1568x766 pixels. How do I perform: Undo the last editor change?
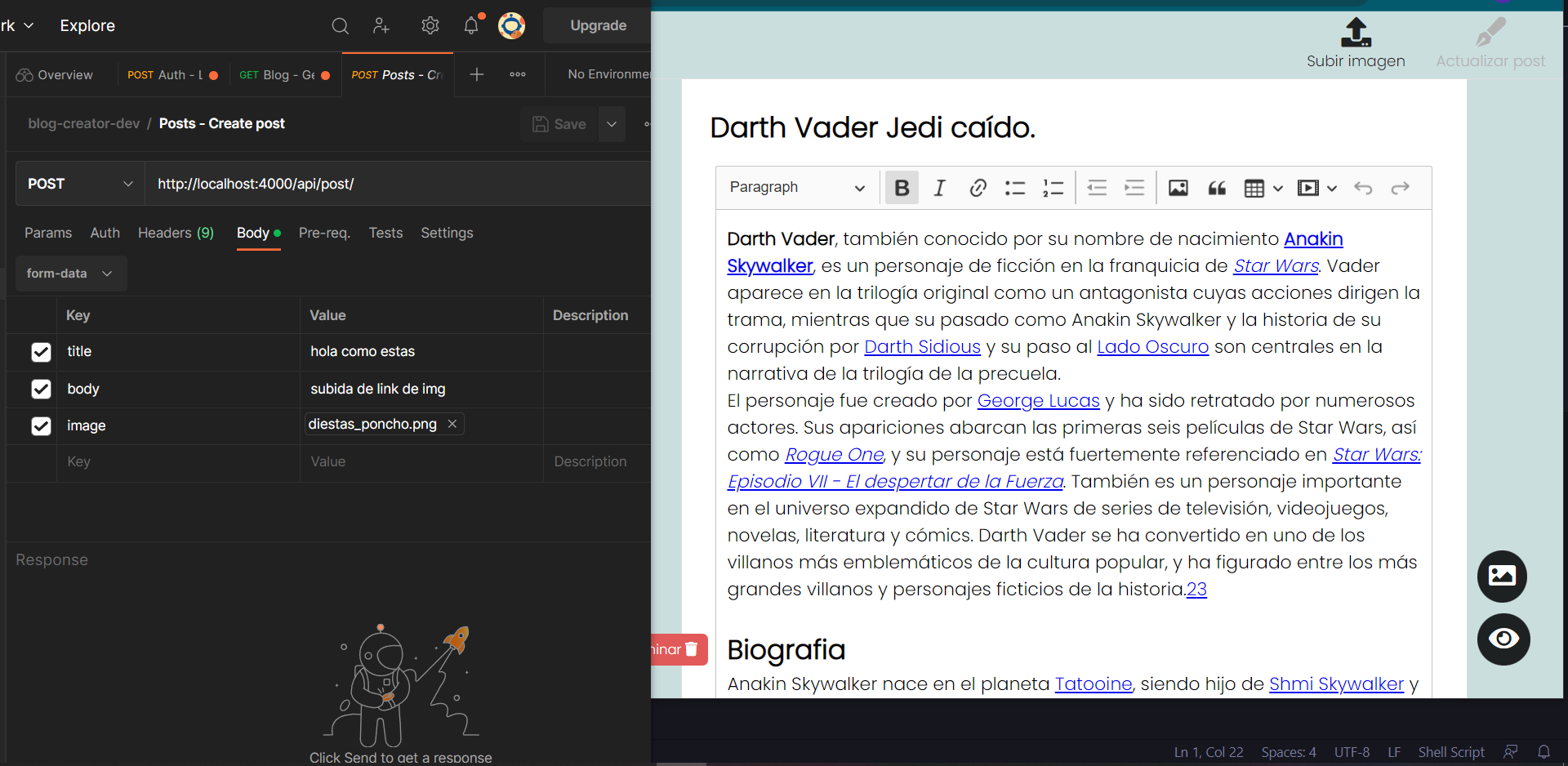point(1363,188)
